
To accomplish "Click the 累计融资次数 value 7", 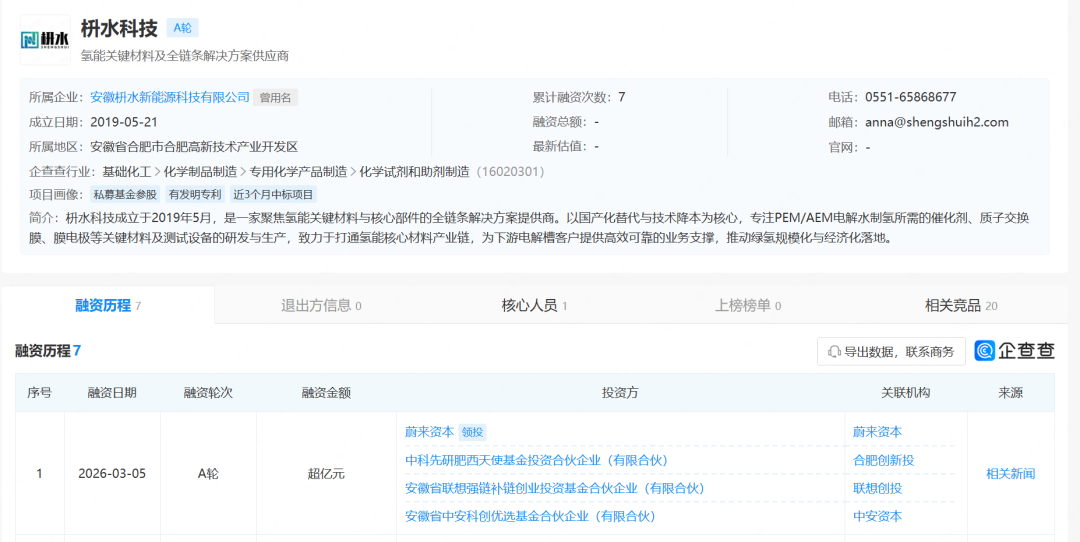I will (x=622, y=97).
